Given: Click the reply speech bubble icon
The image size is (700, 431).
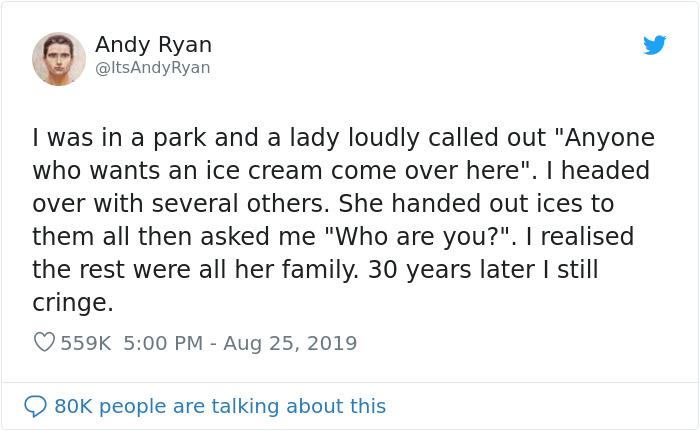Looking at the screenshot, I should 35,406.
